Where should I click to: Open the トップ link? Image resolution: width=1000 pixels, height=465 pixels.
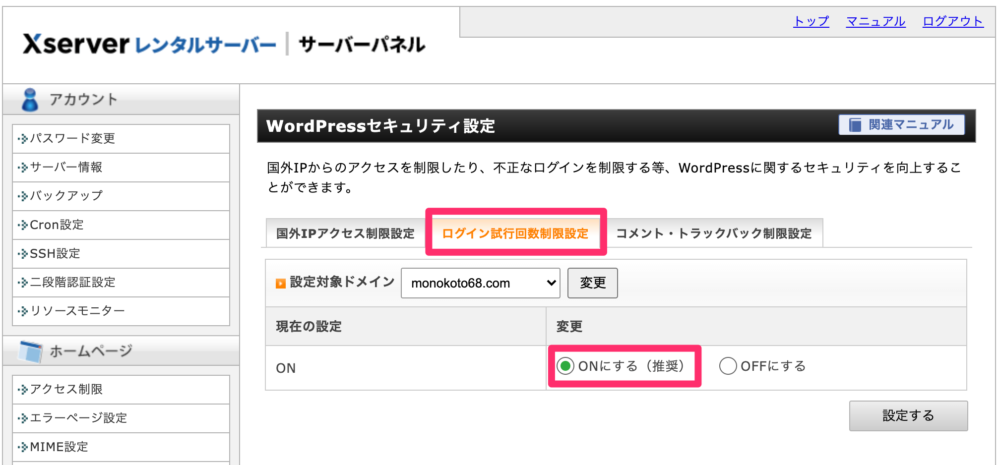811,21
